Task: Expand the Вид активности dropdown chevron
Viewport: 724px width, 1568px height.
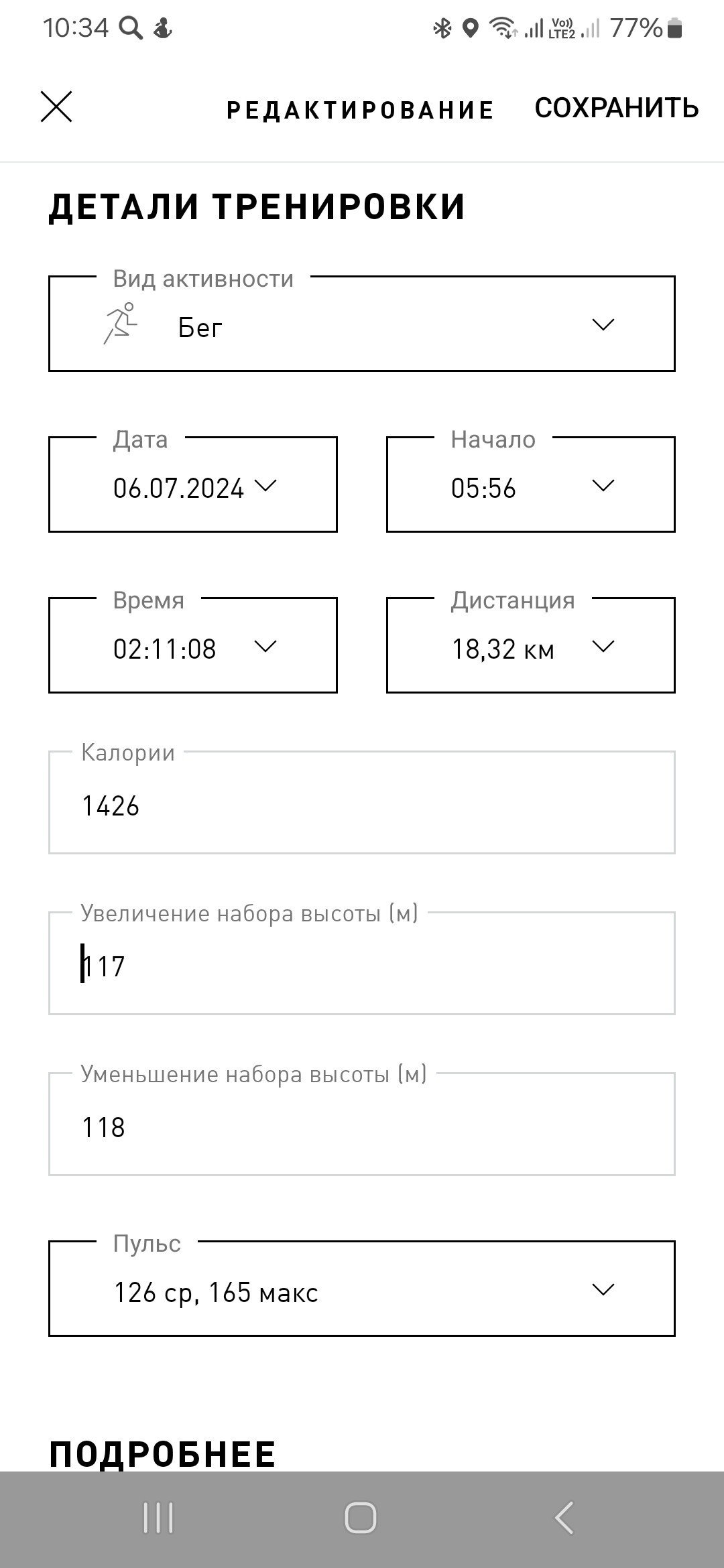Action: tap(603, 325)
